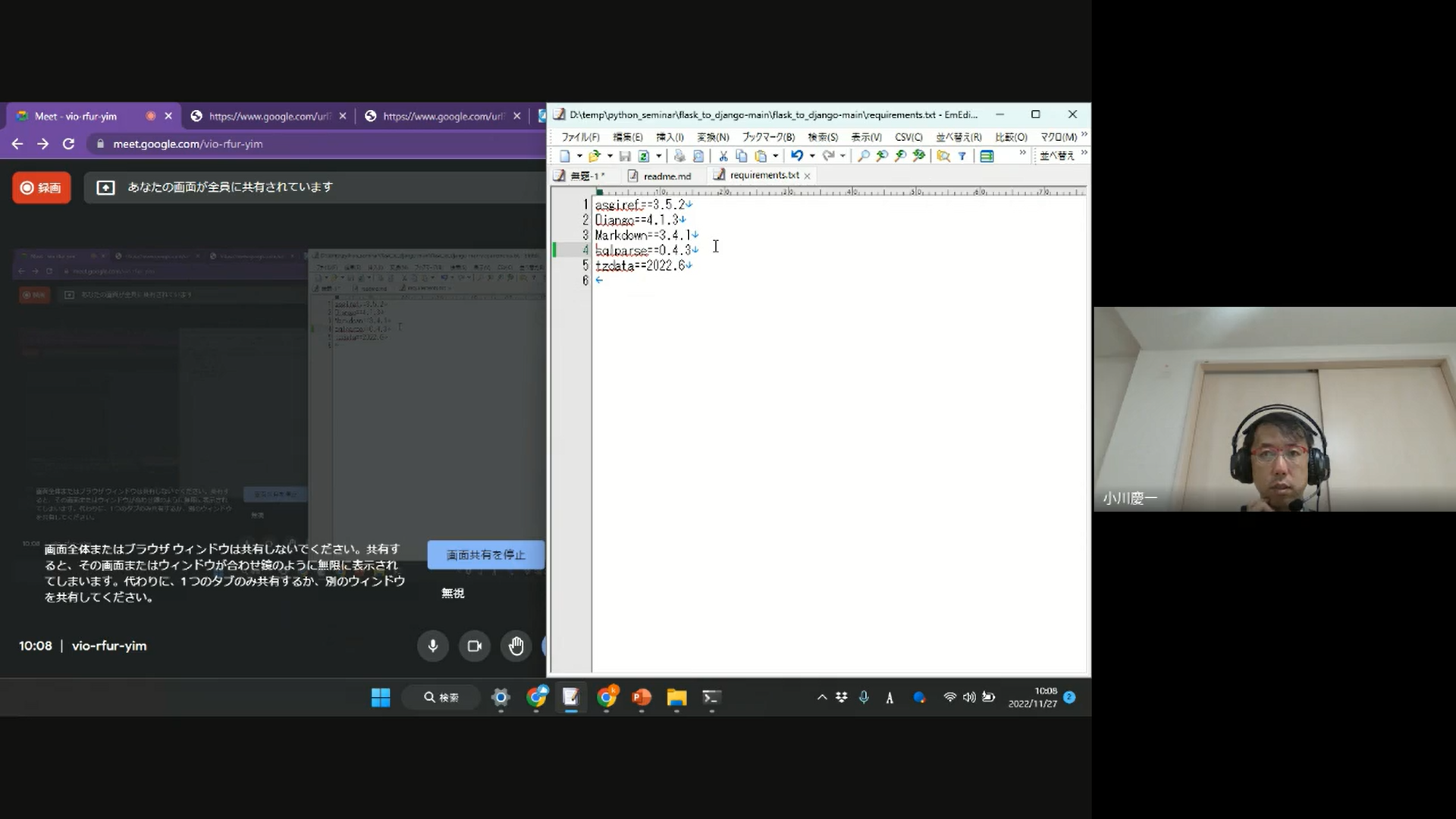
Task: Click the Cut scissors icon in EmEditor
Action: click(x=723, y=156)
